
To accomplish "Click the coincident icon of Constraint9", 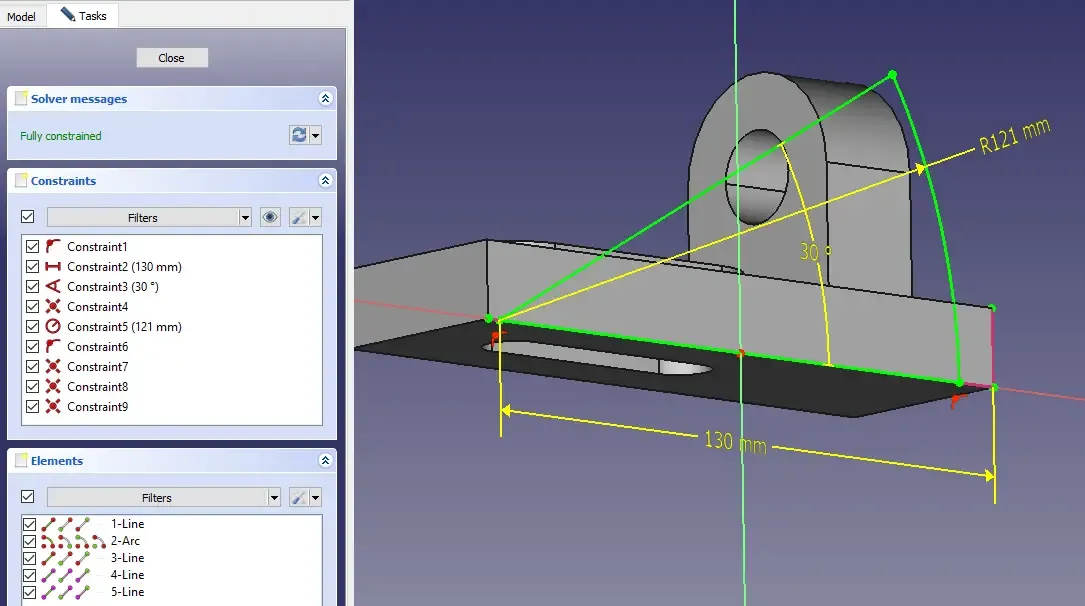I will tap(53, 407).
